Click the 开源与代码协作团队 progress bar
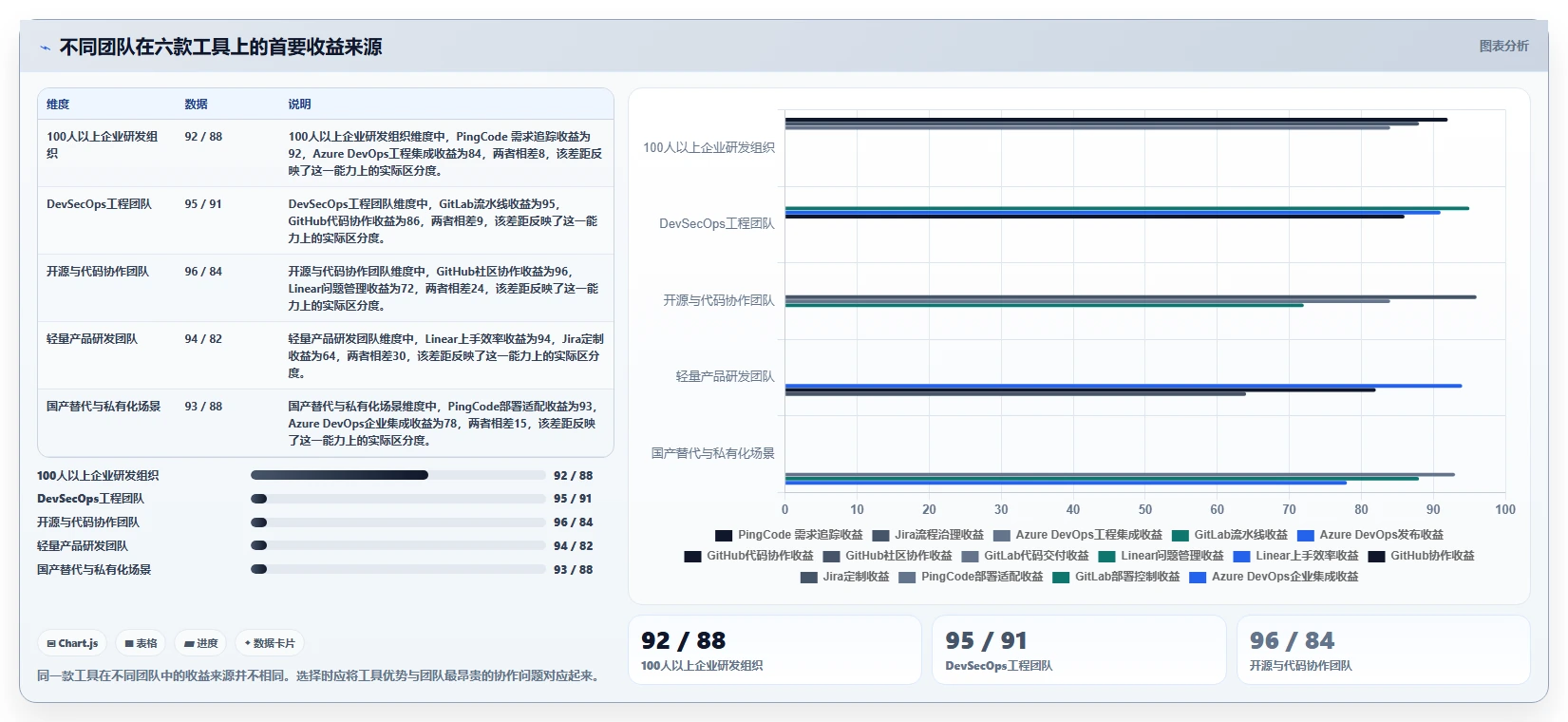The height and width of the screenshot is (722, 1568). pos(398,522)
